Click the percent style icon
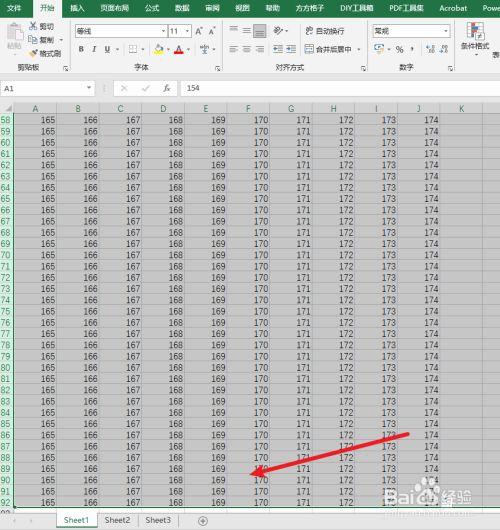 point(399,49)
